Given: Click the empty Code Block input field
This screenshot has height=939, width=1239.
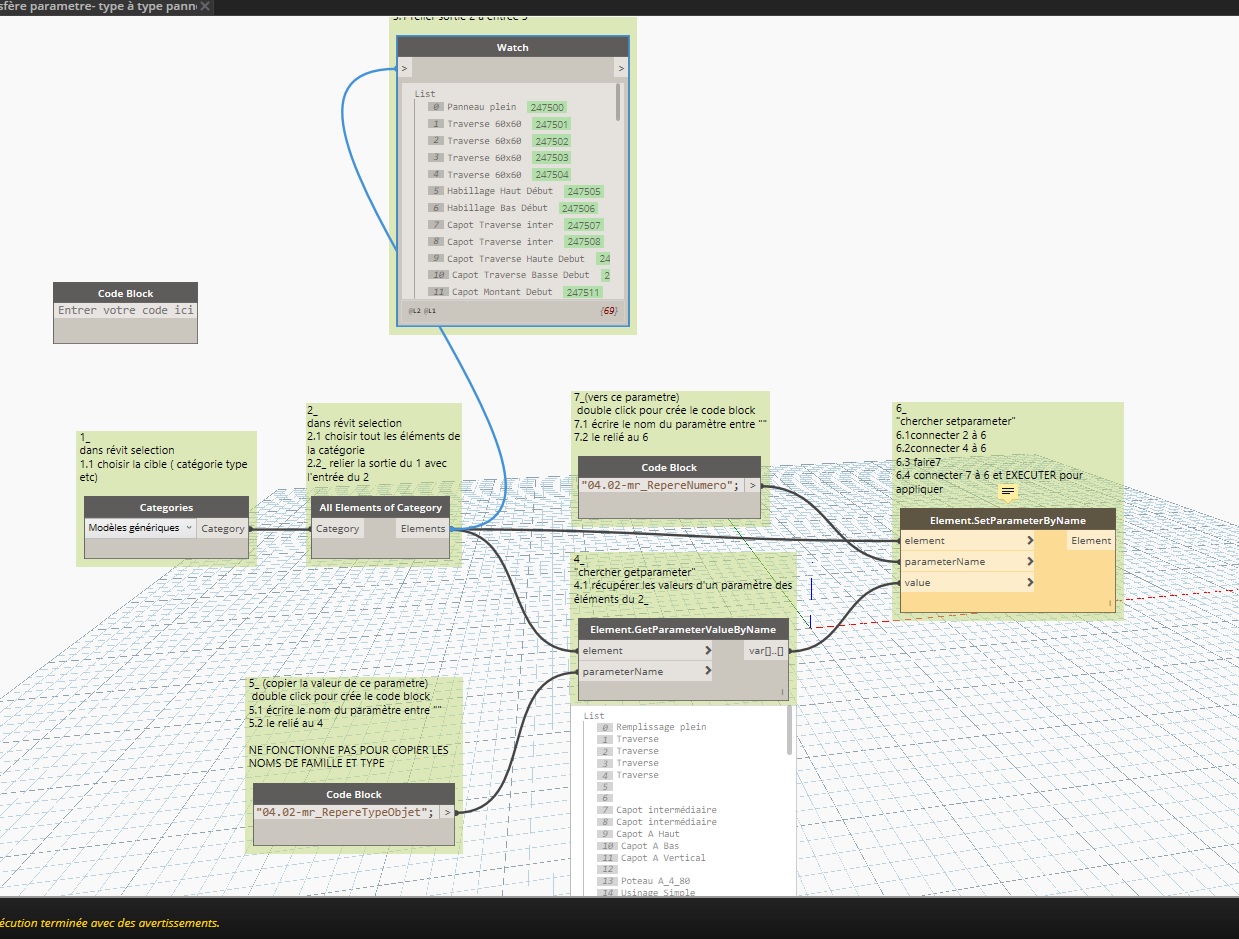Looking at the screenshot, I should click(125, 311).
